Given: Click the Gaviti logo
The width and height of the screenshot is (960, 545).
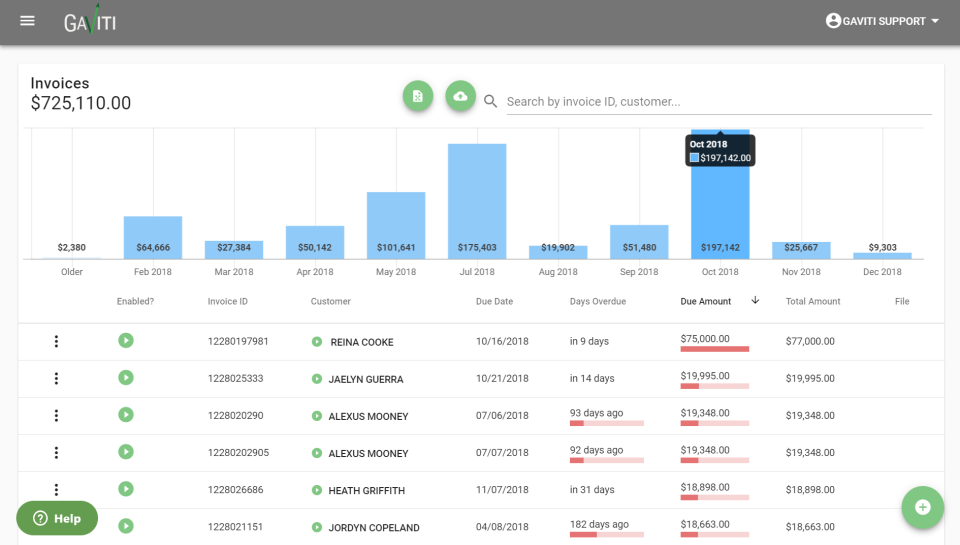Looking at the screenshot, I should [x=90, y=21].
